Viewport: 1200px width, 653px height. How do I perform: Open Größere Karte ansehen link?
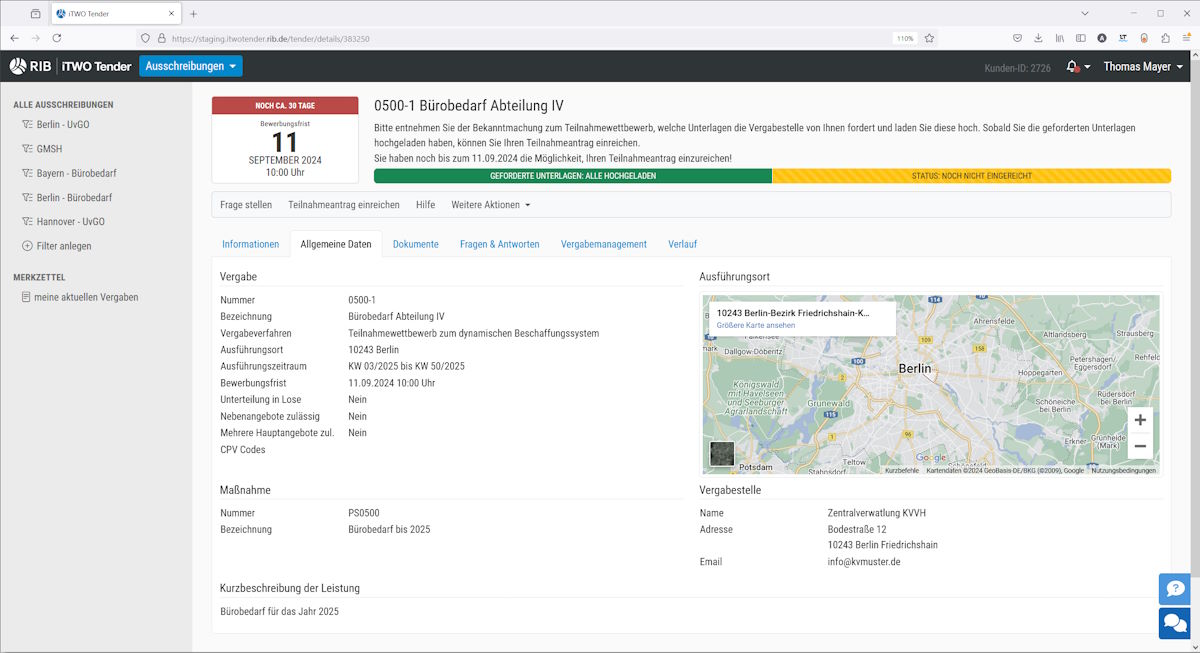(x=756, y=325)
